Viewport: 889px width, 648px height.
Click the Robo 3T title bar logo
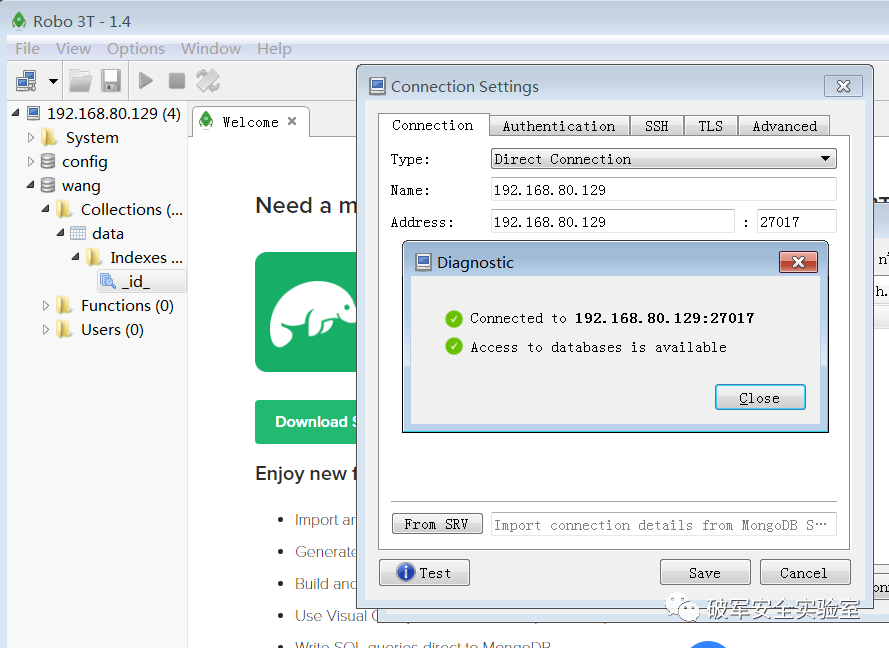19,21
